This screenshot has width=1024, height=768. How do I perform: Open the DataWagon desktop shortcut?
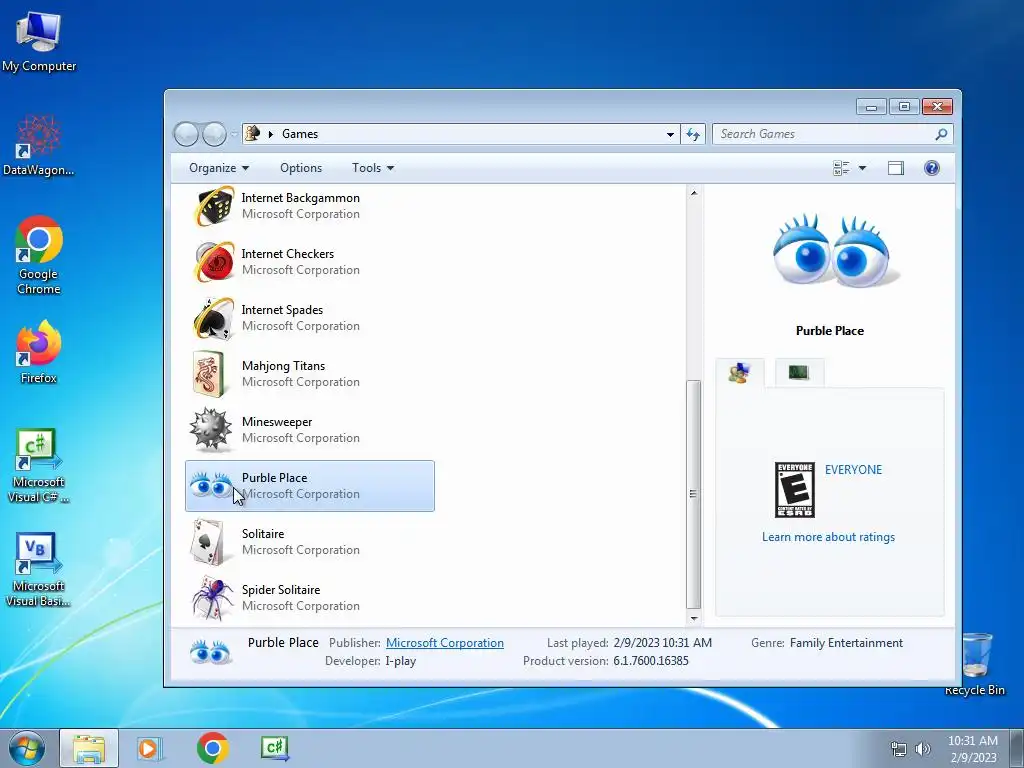point(39,145)
